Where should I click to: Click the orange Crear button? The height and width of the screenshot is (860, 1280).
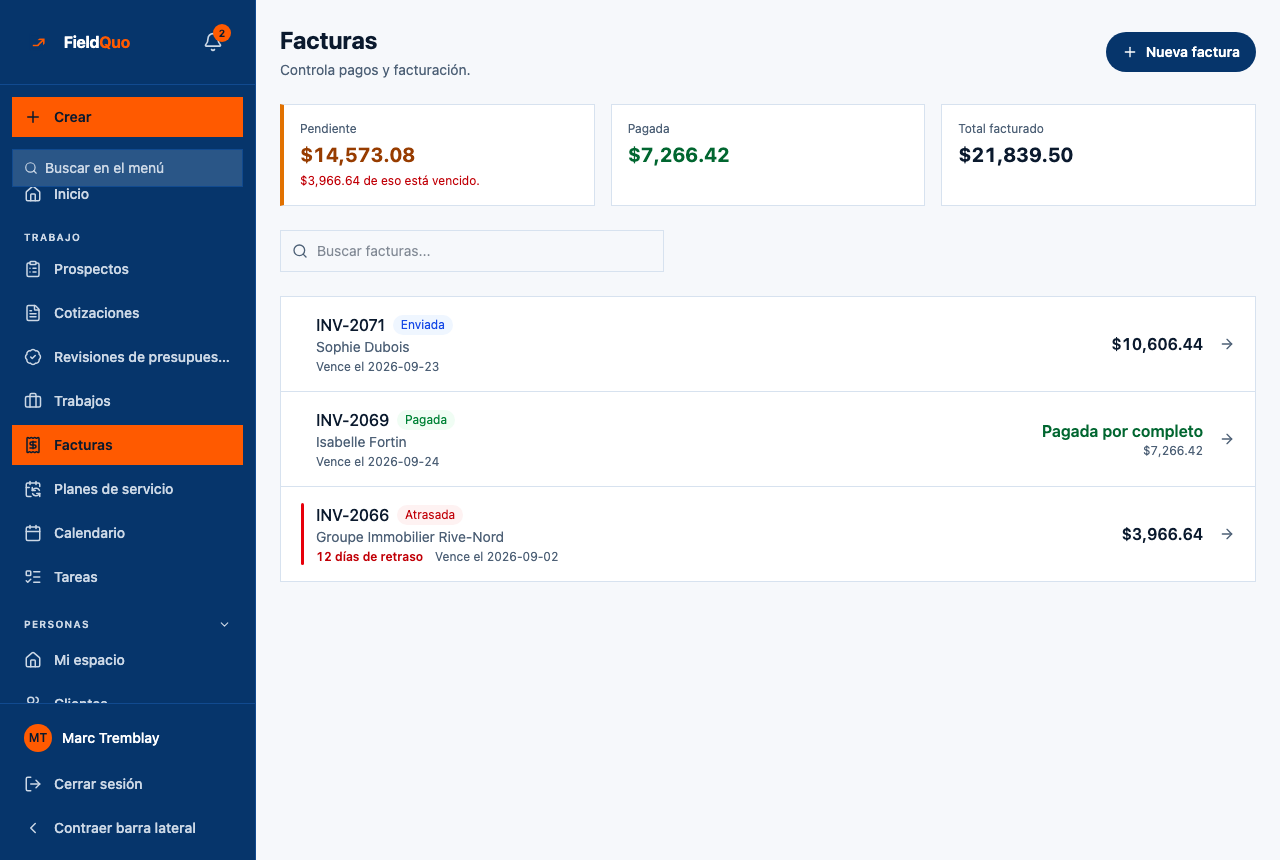[128, 117]
